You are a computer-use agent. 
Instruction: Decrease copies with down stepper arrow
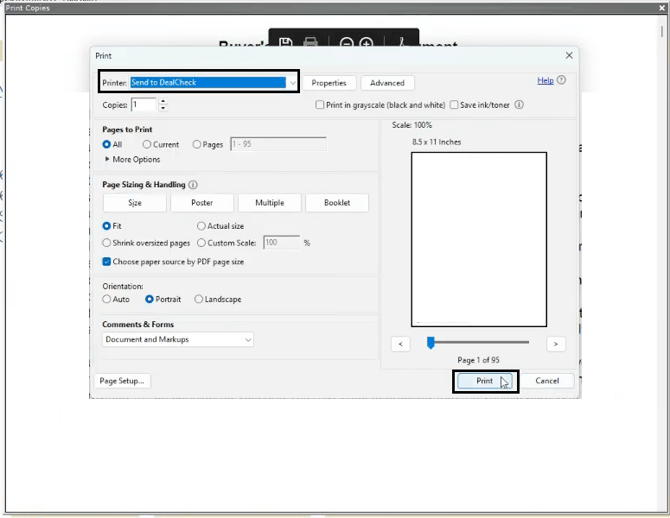pyautogui.click(x=163, y=108)
